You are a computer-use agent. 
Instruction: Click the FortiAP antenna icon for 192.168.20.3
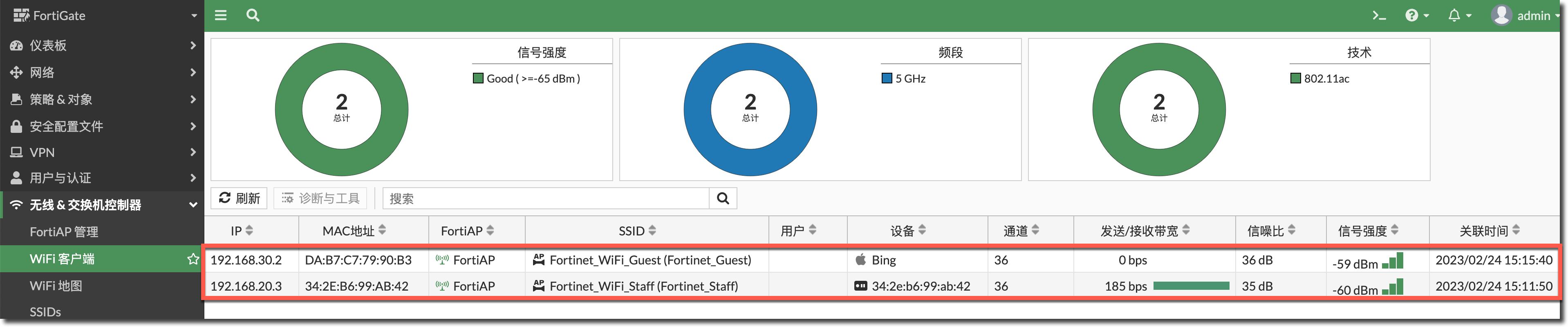(x=442, y=286)
